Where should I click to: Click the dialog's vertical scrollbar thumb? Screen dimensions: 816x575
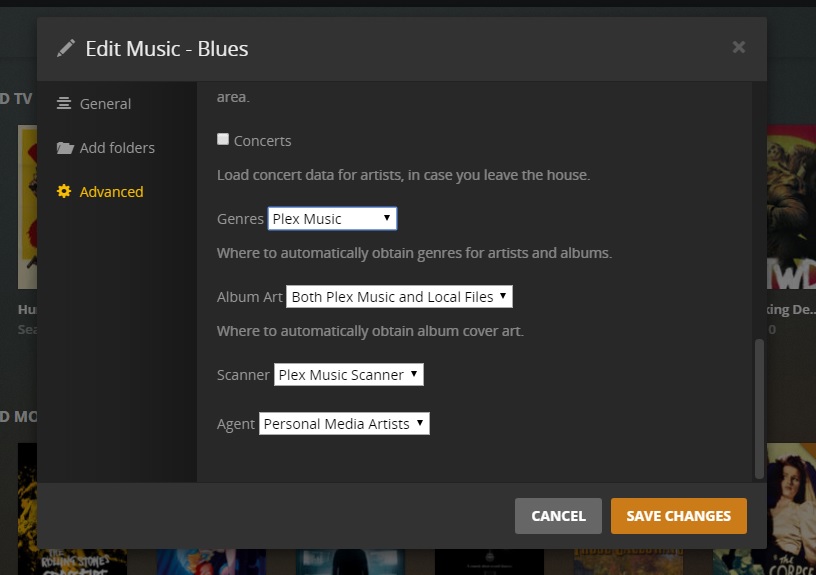(x=759, y=408)
